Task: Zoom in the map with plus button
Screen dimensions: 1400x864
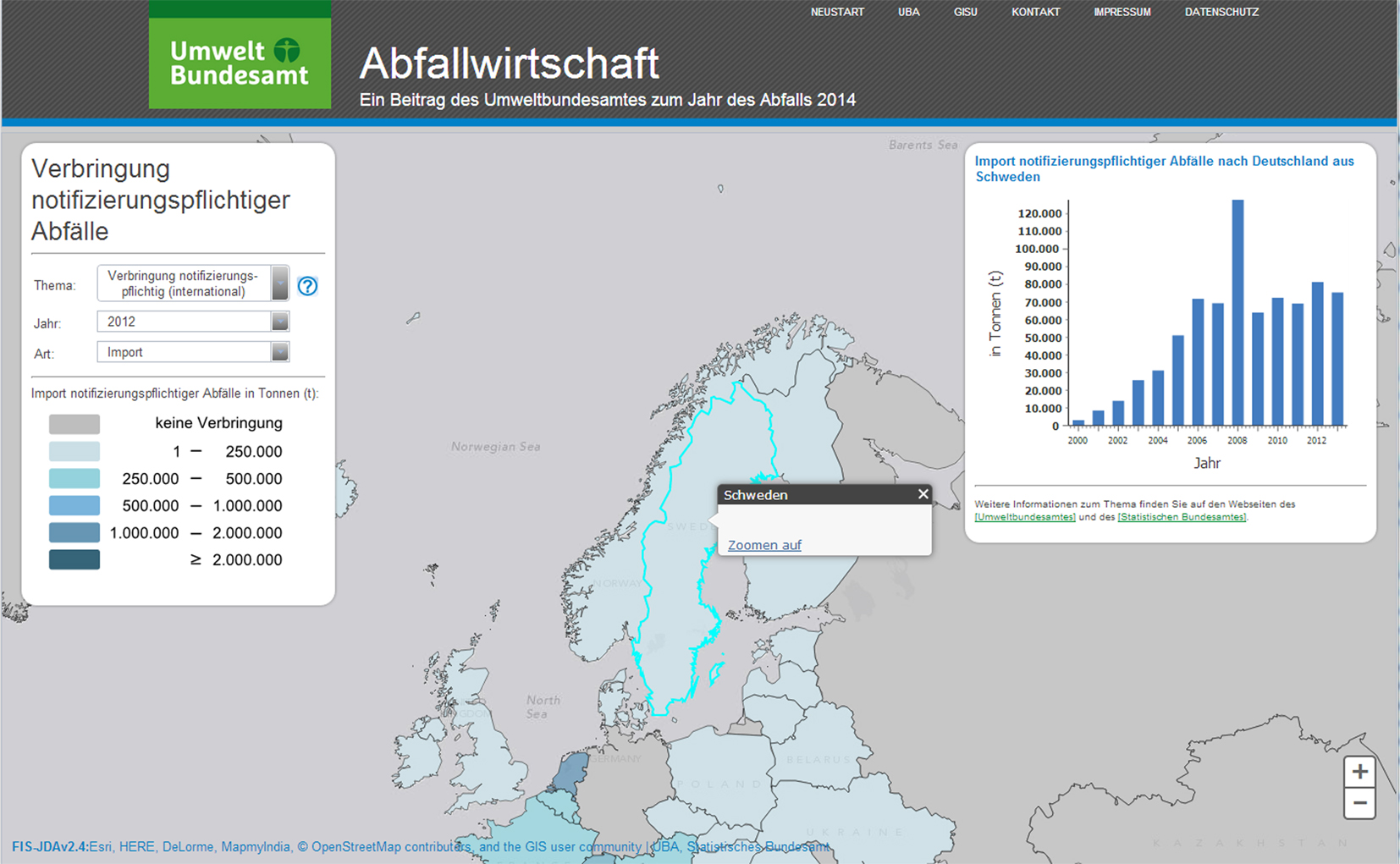Action: (x=1359, y=772)
